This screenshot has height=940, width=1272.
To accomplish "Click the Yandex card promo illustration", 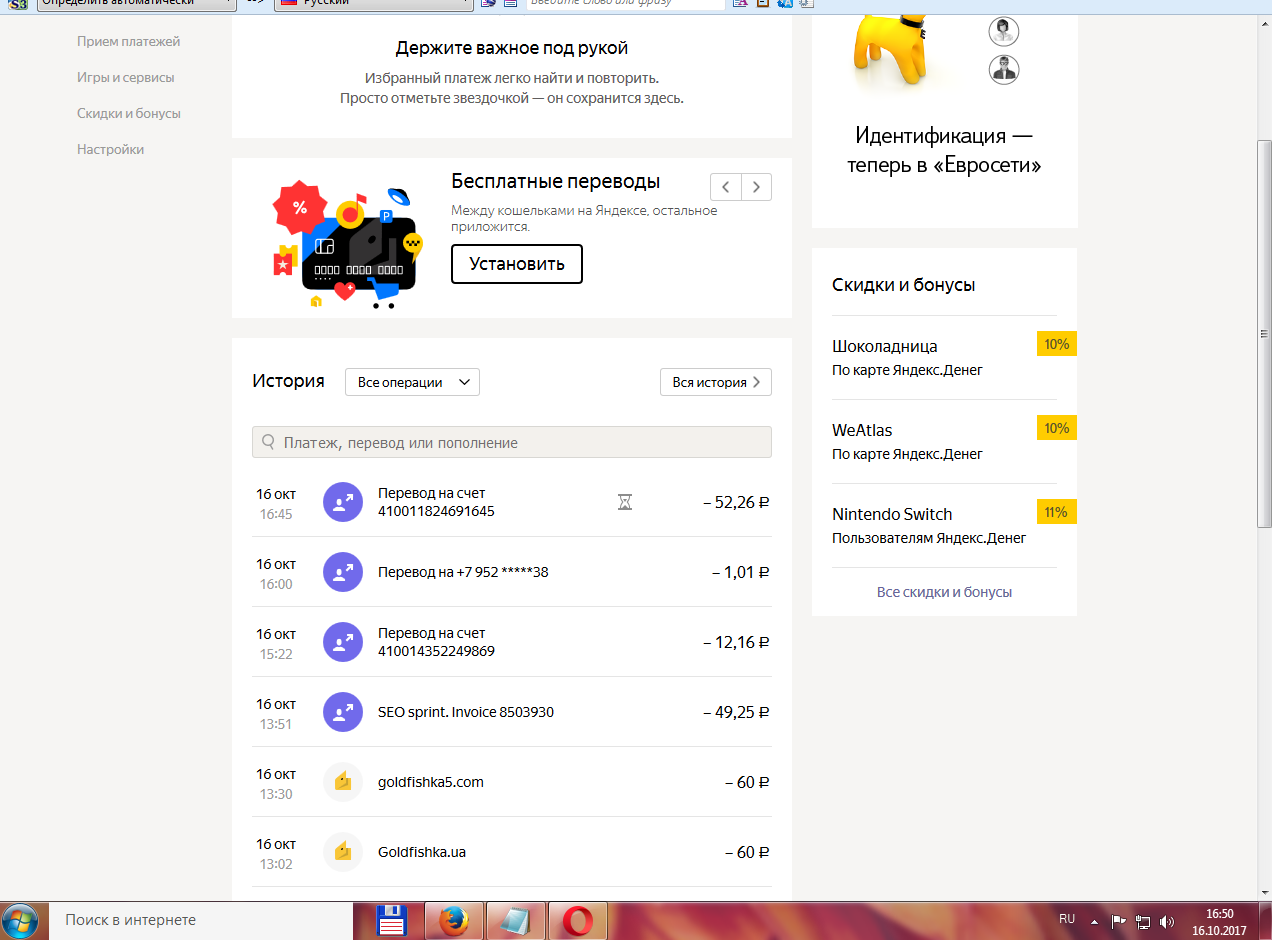I will pyautogui.click(x=347, y=244).
